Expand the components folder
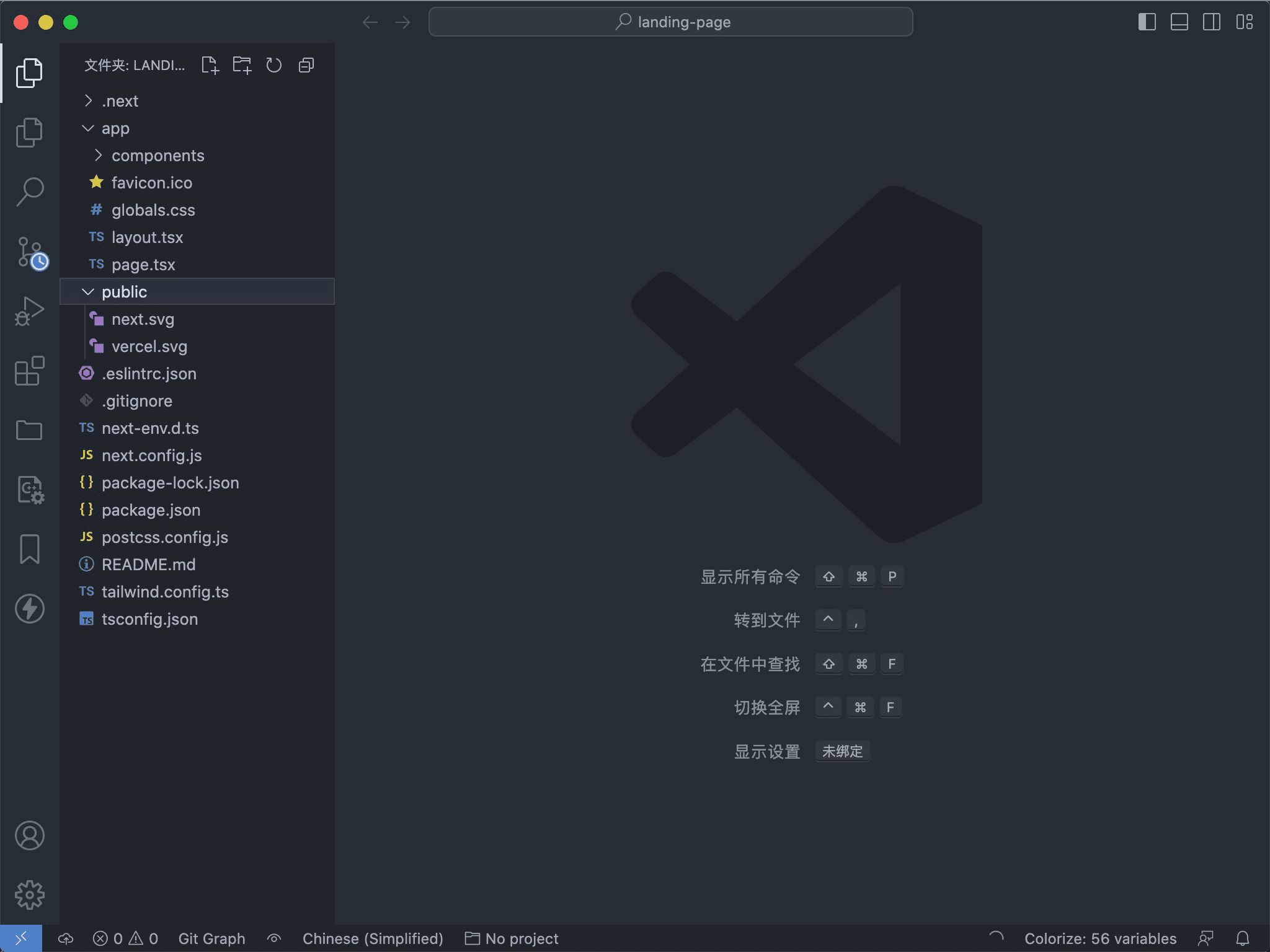Image resolution: width=1270 pixels, height=952 pixels. tap(197, 156)
